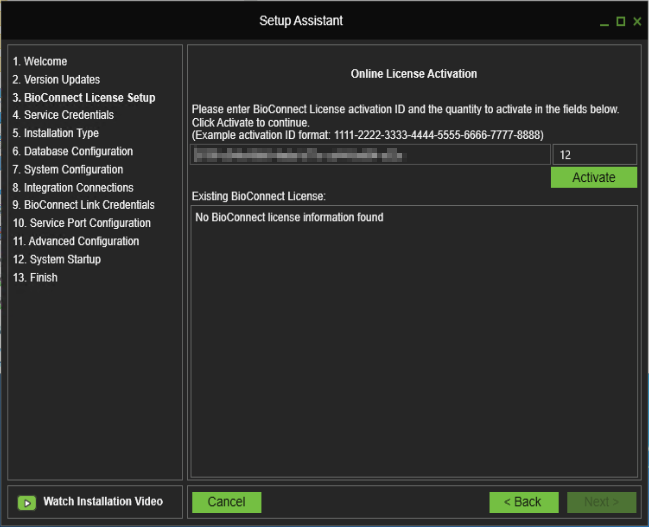Open the Watch Installation Video link
The image size is (649, 527).
(x=102, y=502)
